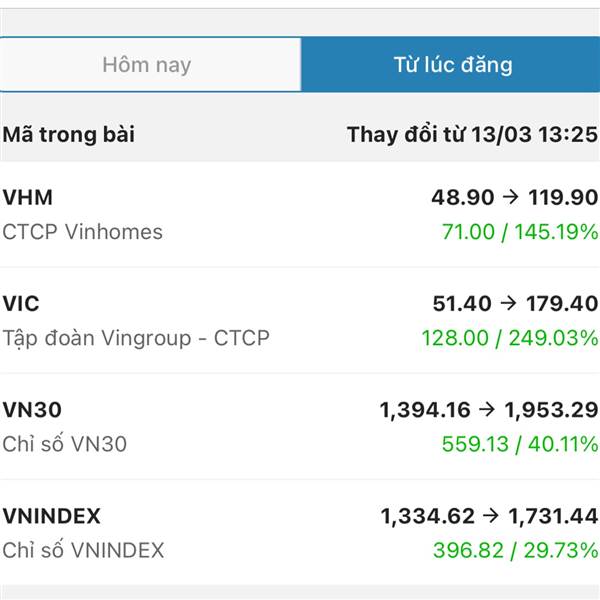Screen dimensions: 600x600
Task: Click the CTCP Vinhomes company name
Action: pos(82,232)
